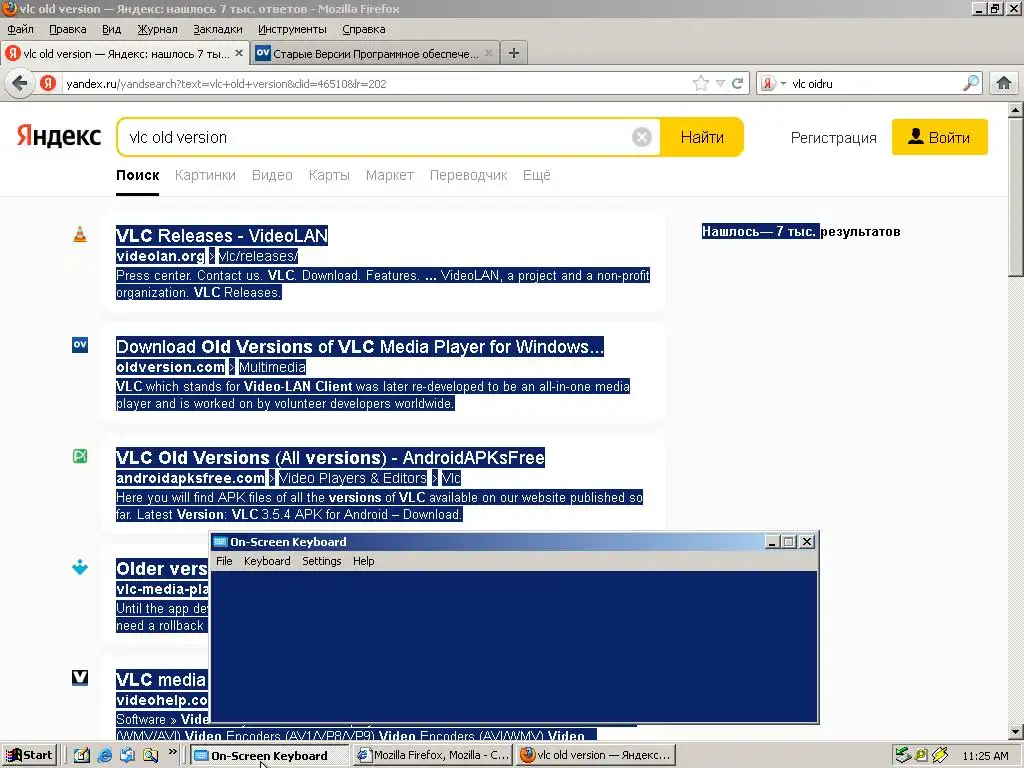Open File menu in On-Screen Keyboard

coord(224,561)
